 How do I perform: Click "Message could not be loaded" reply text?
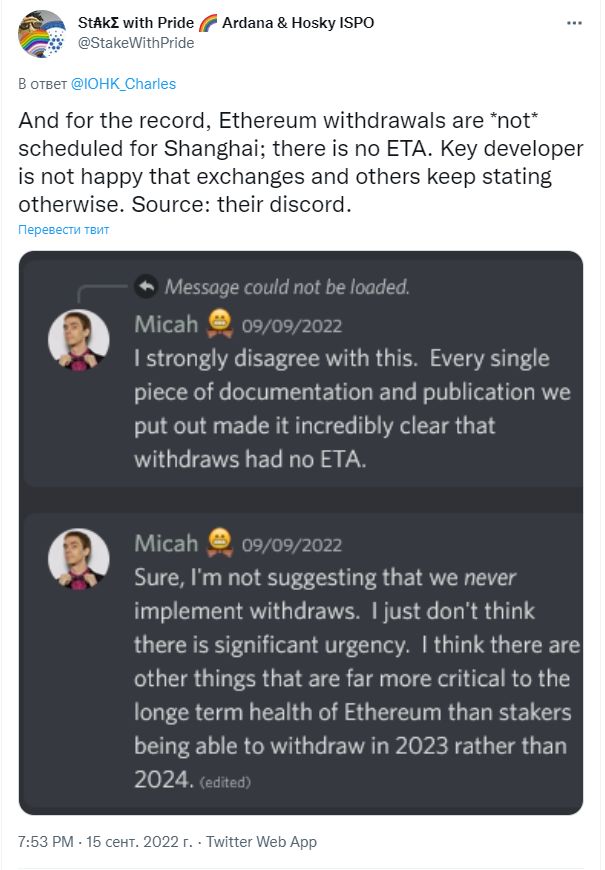[287, 287]
